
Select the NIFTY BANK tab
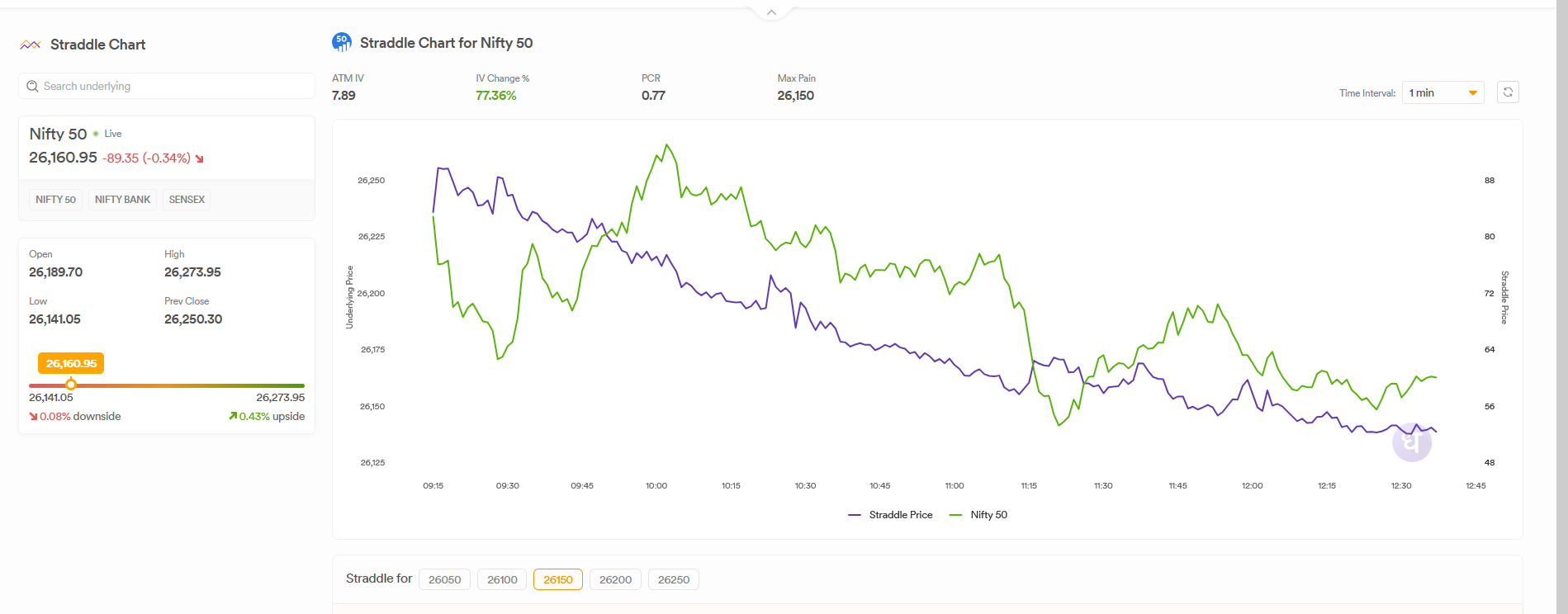122,200
